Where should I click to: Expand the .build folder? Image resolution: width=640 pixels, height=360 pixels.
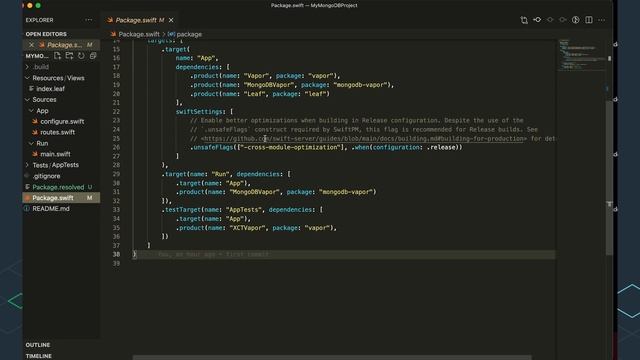click(27, 67)
